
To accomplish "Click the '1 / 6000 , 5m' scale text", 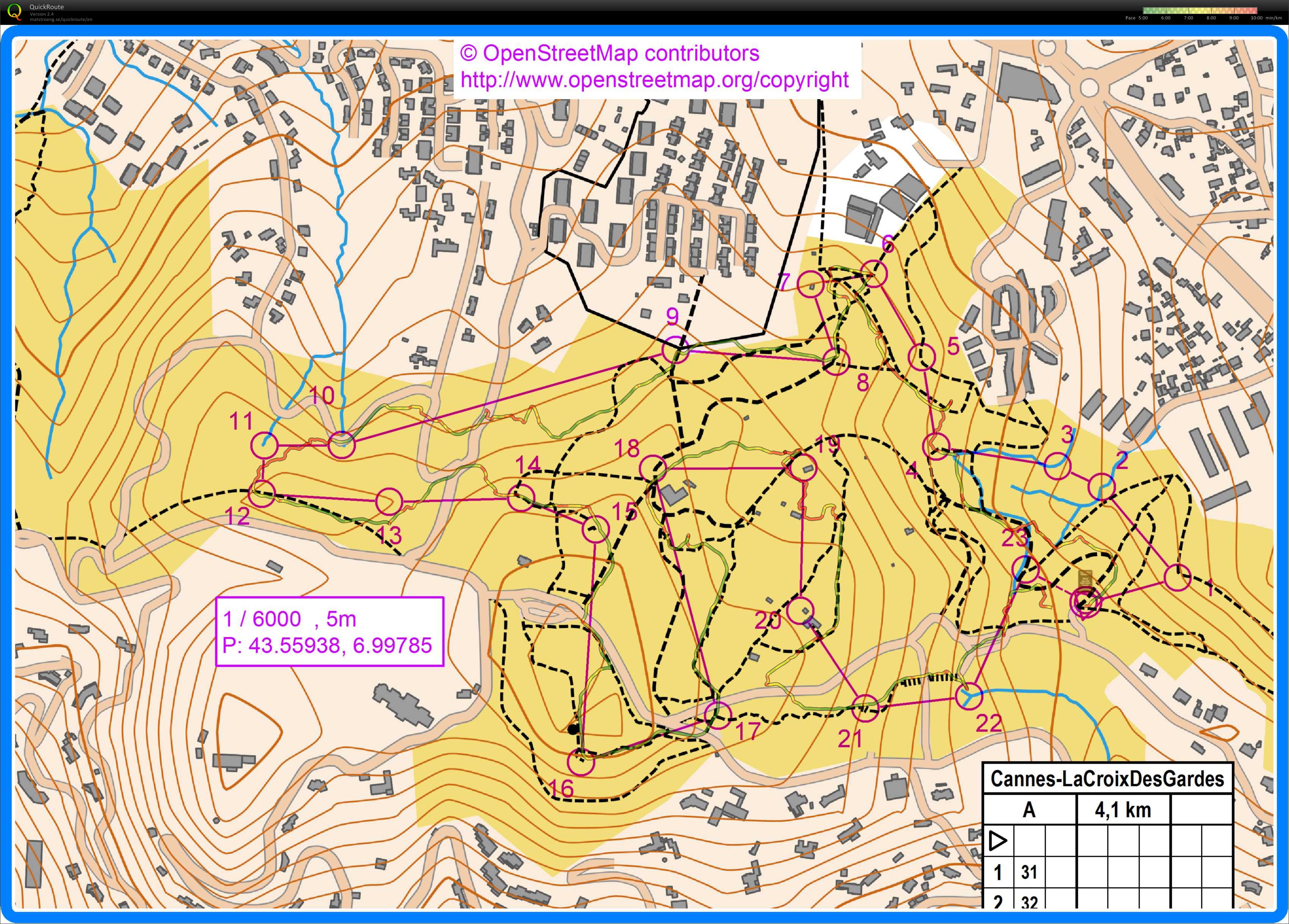I will (289, 619).
